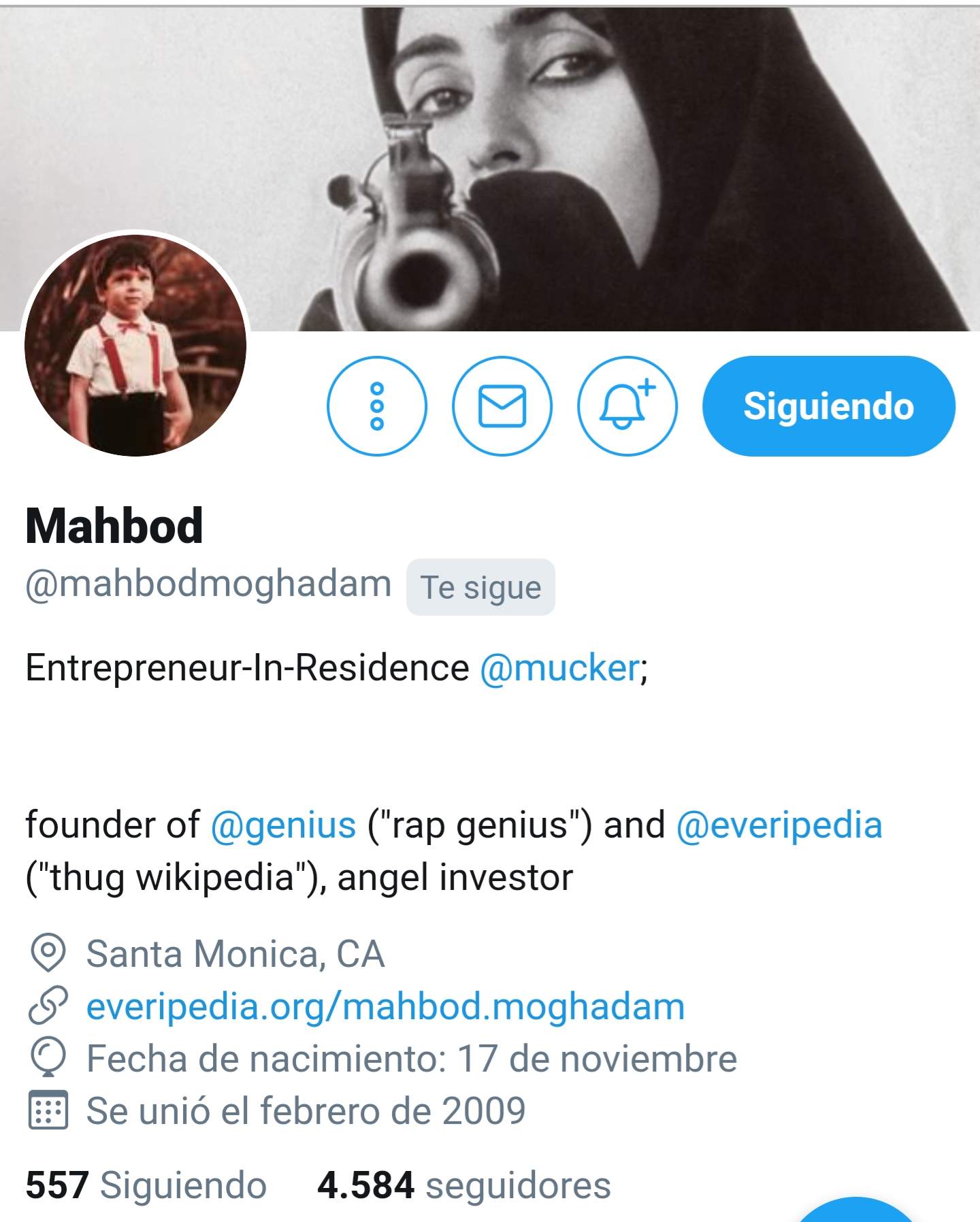980x1222 pixels.
Task: Open everipedia.org/mahbod.moghadam website link
Action: click(385, 1006)
